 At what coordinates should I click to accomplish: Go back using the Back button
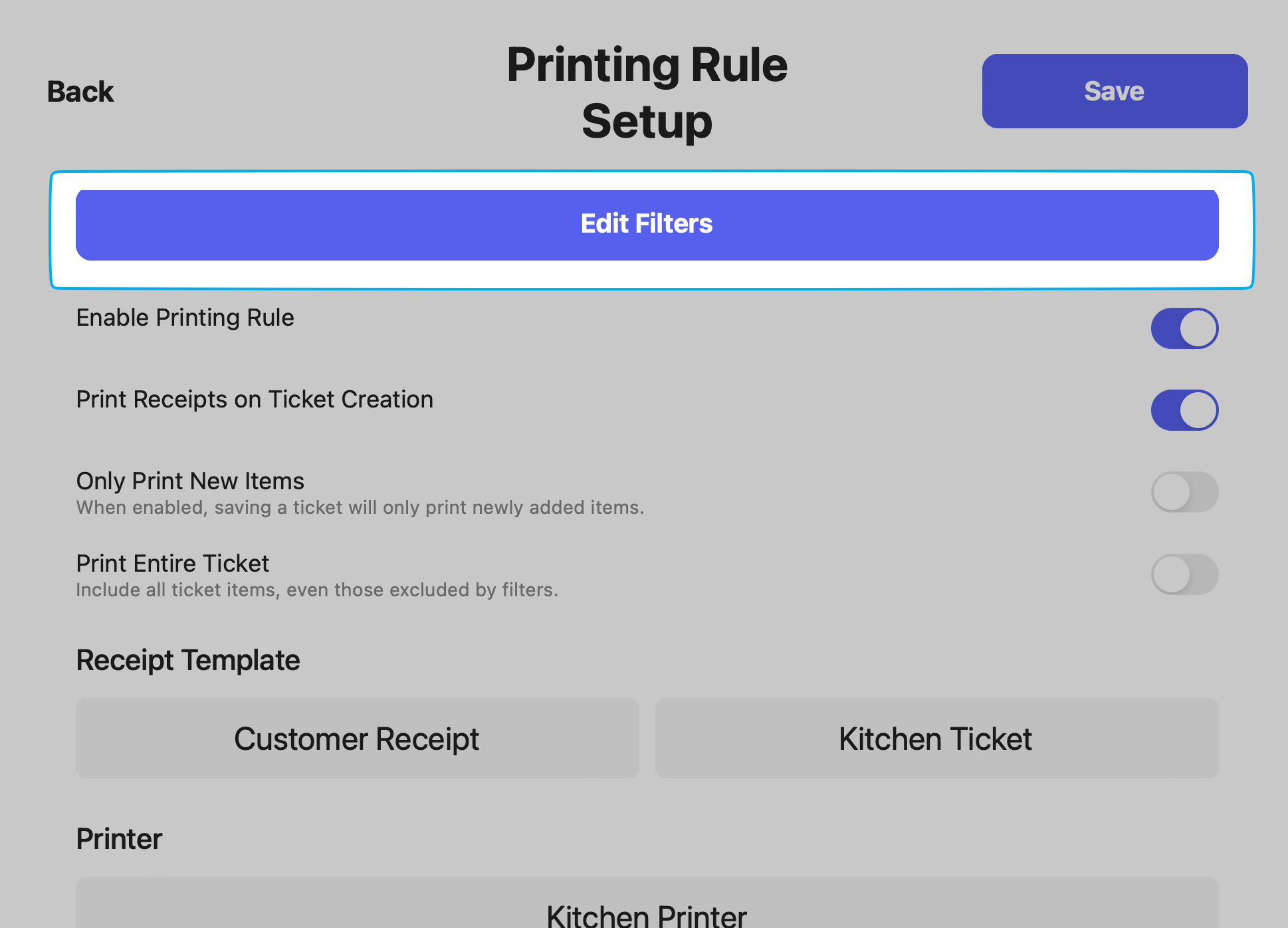(80, 92)
